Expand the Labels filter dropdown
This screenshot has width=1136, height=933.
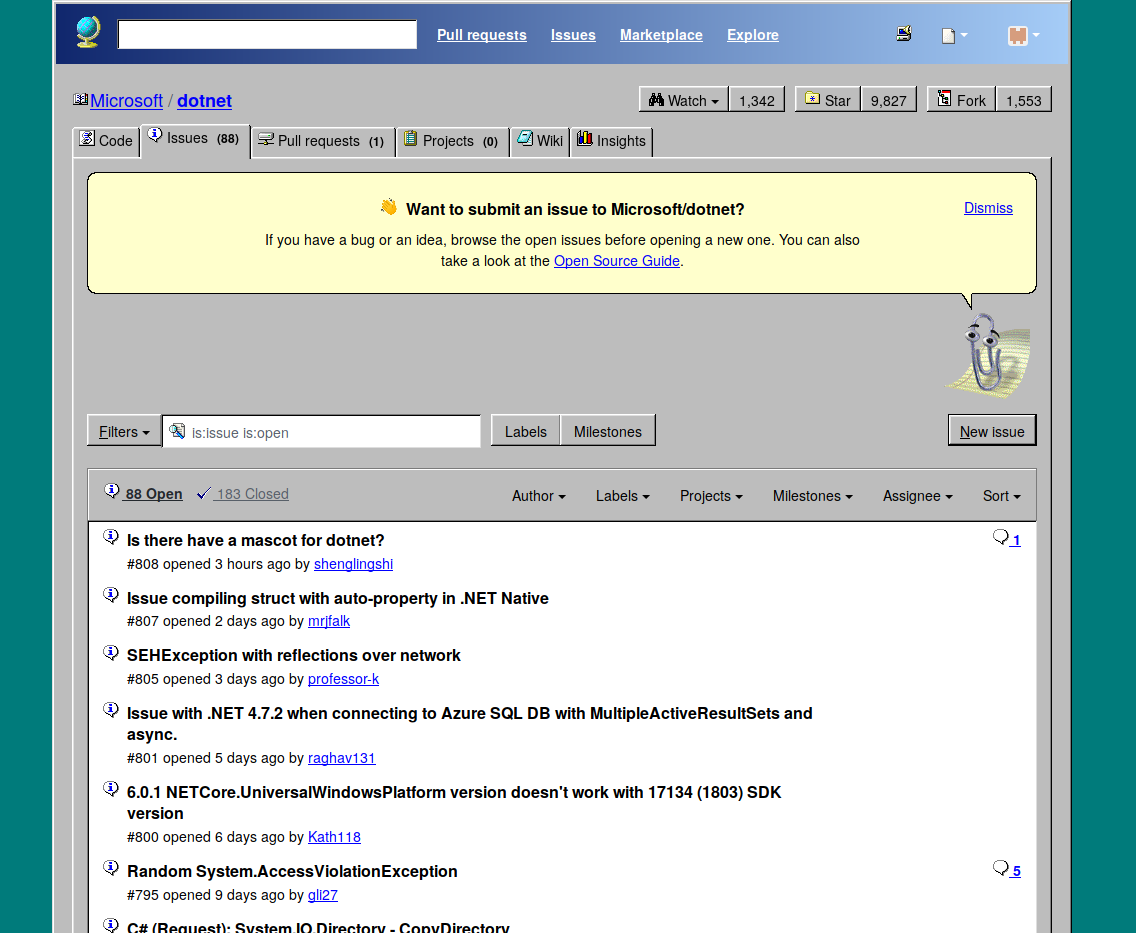pyautogui.click(x=622, y=495)
